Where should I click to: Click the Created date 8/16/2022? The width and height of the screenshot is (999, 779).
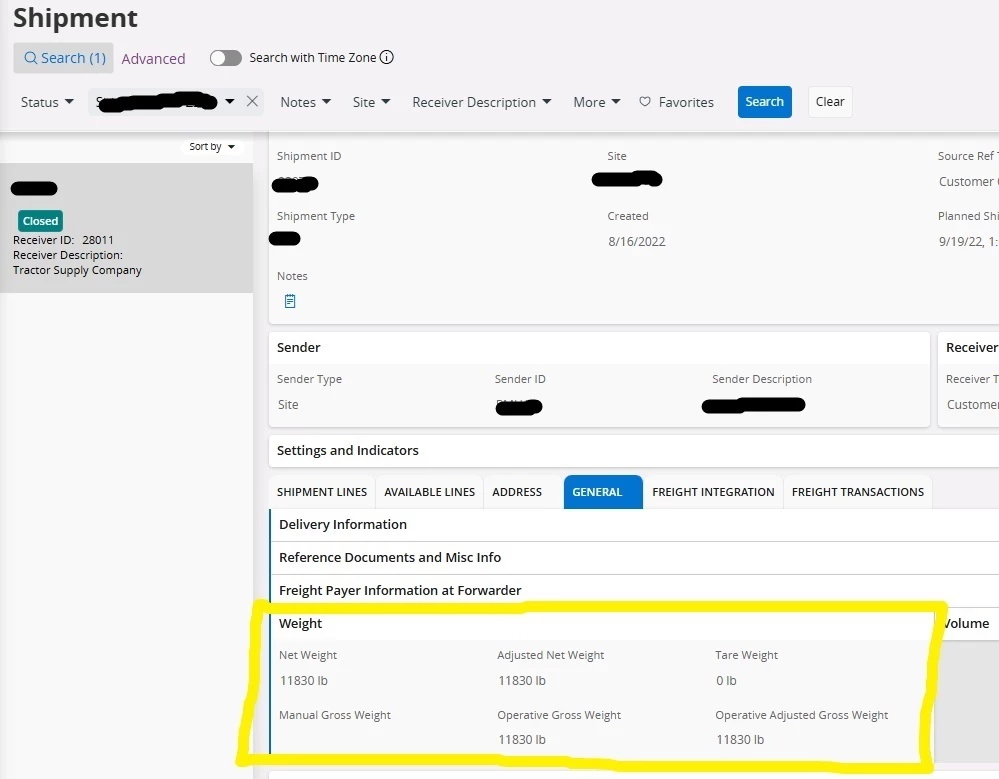click(x=636, y=241)
